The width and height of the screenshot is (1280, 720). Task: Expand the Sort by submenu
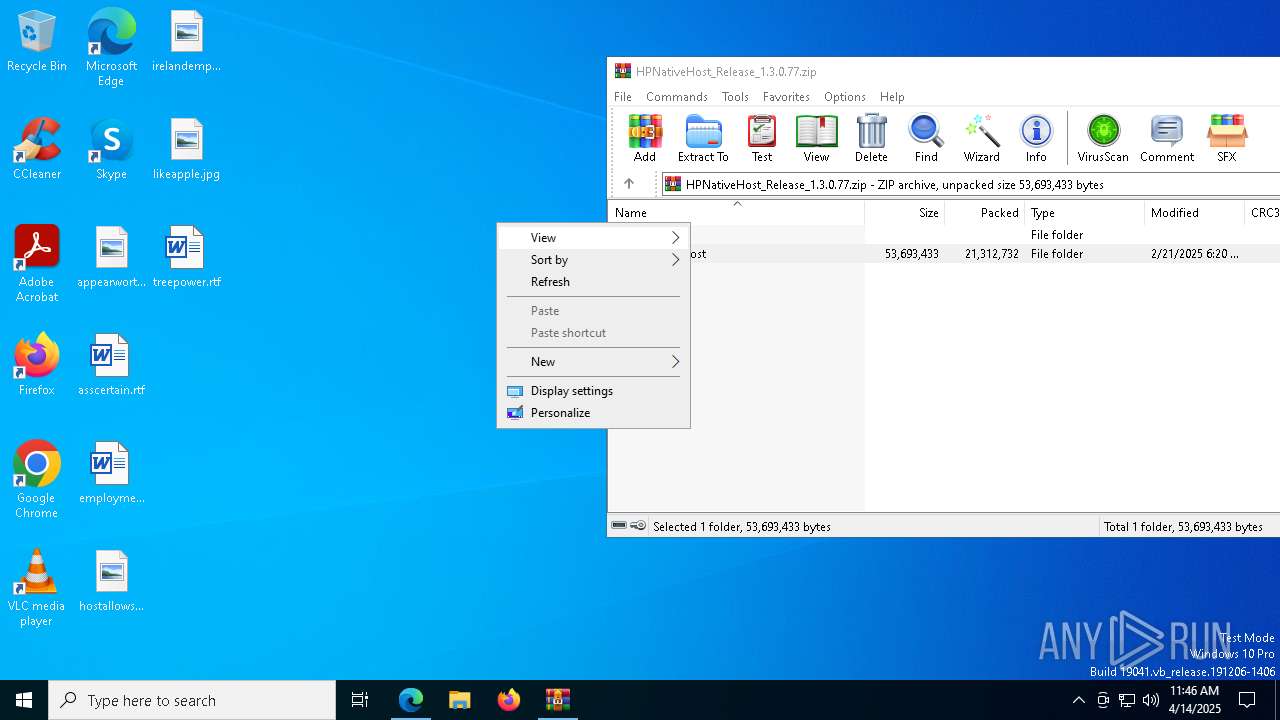593,259
